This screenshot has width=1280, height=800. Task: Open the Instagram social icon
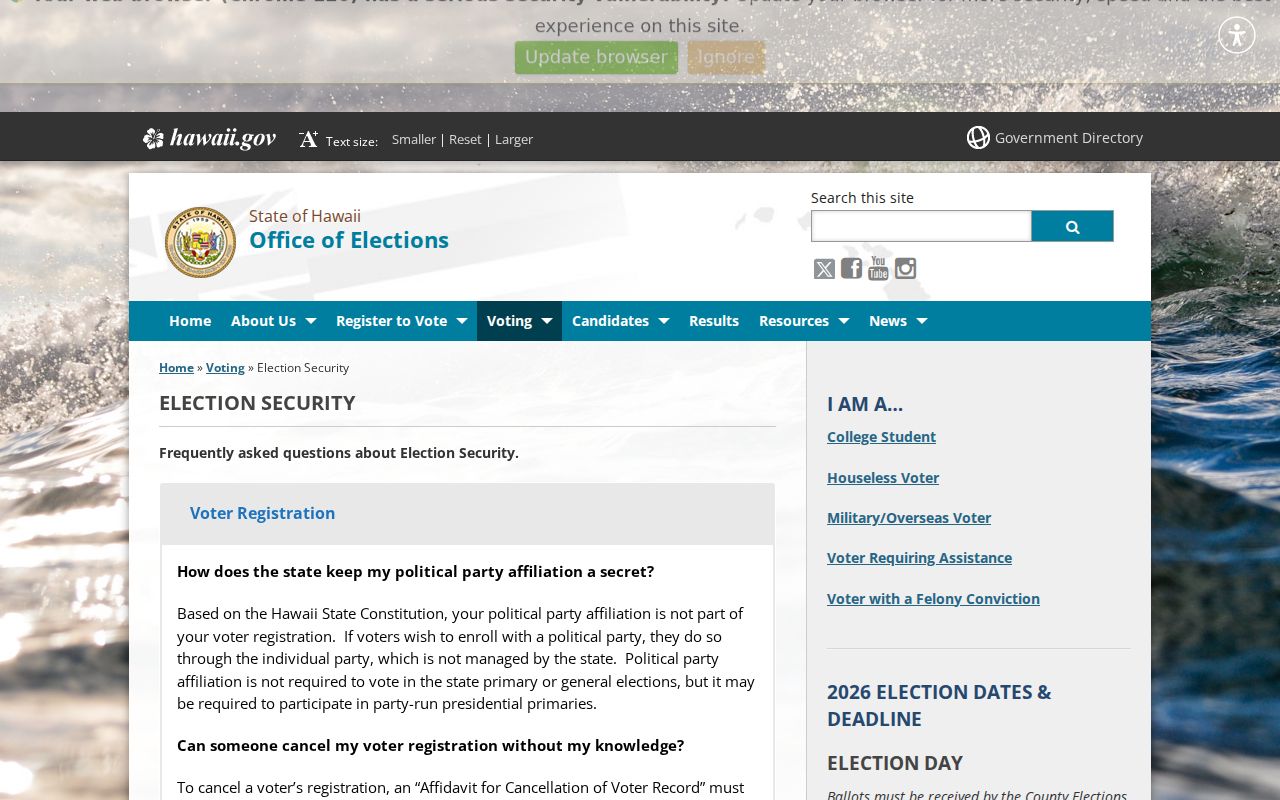tap(905, 268)
